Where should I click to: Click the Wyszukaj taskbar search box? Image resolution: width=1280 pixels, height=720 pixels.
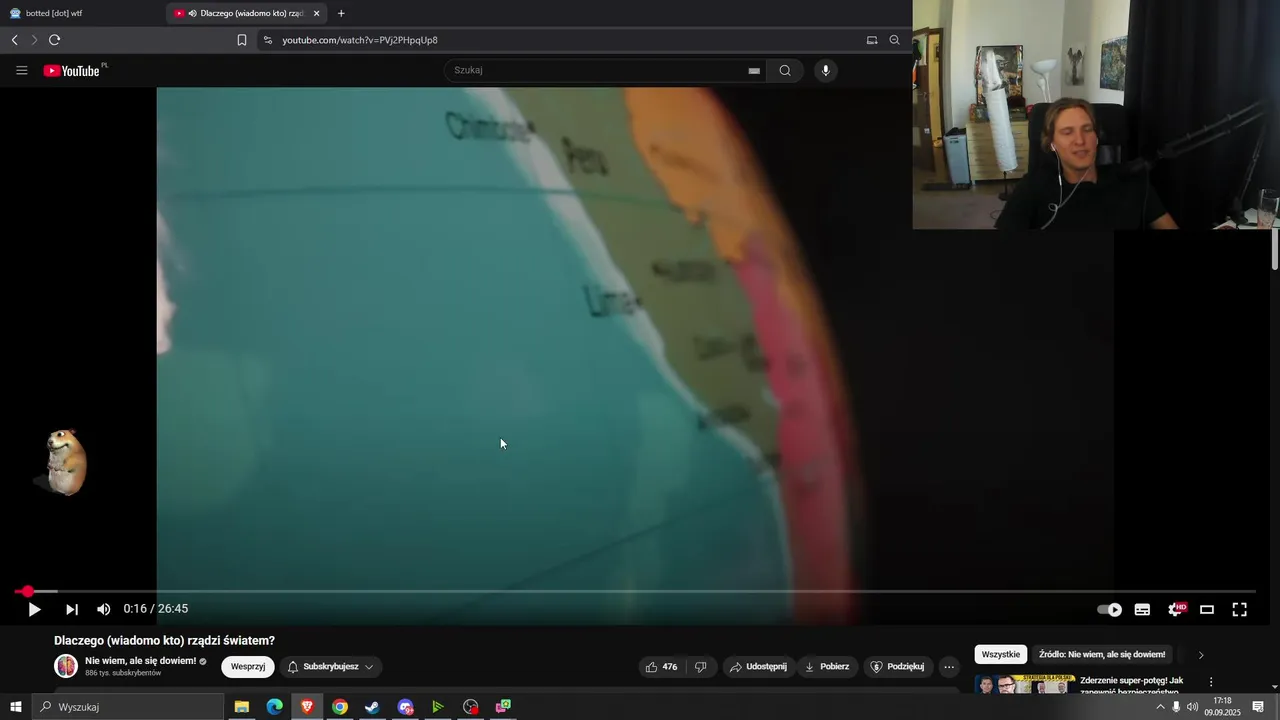[x=128, y=707]
